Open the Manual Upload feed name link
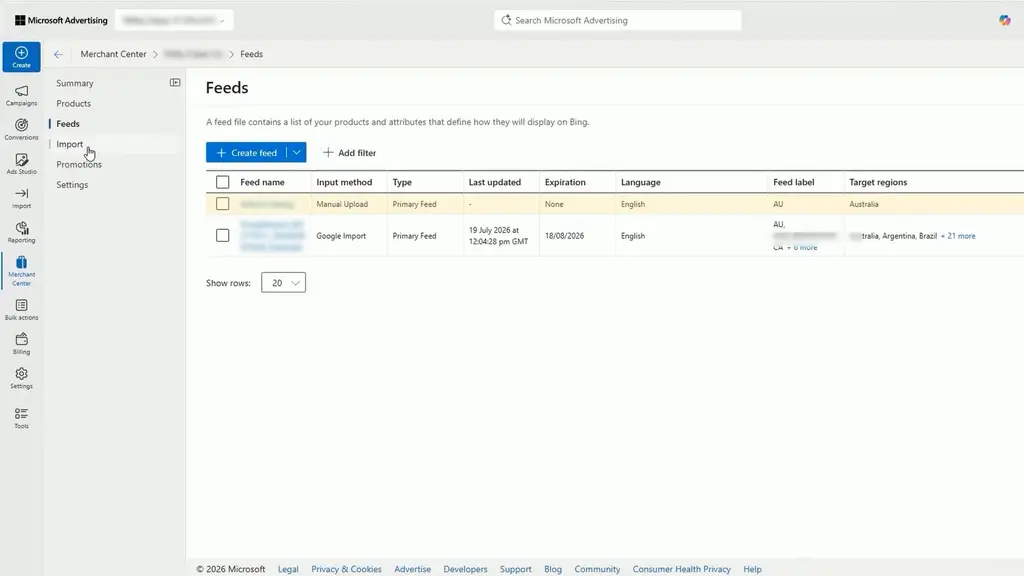This screenshot has width=1024, height=576. (266, 204)
